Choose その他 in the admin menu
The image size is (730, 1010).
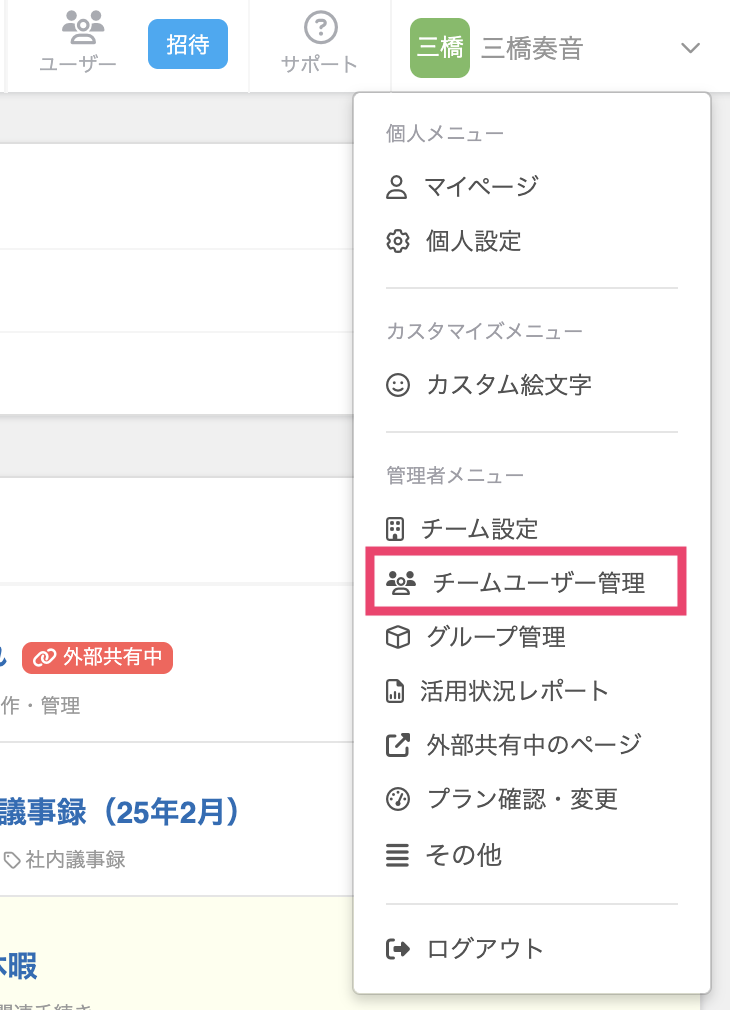point(463,855)
